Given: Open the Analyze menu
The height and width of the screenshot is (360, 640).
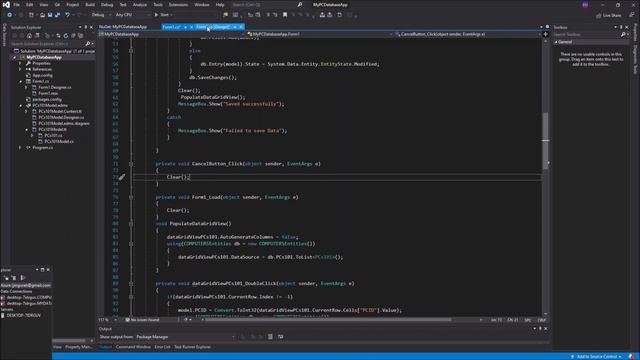Looking at the screenshot, I should point(139,5).
